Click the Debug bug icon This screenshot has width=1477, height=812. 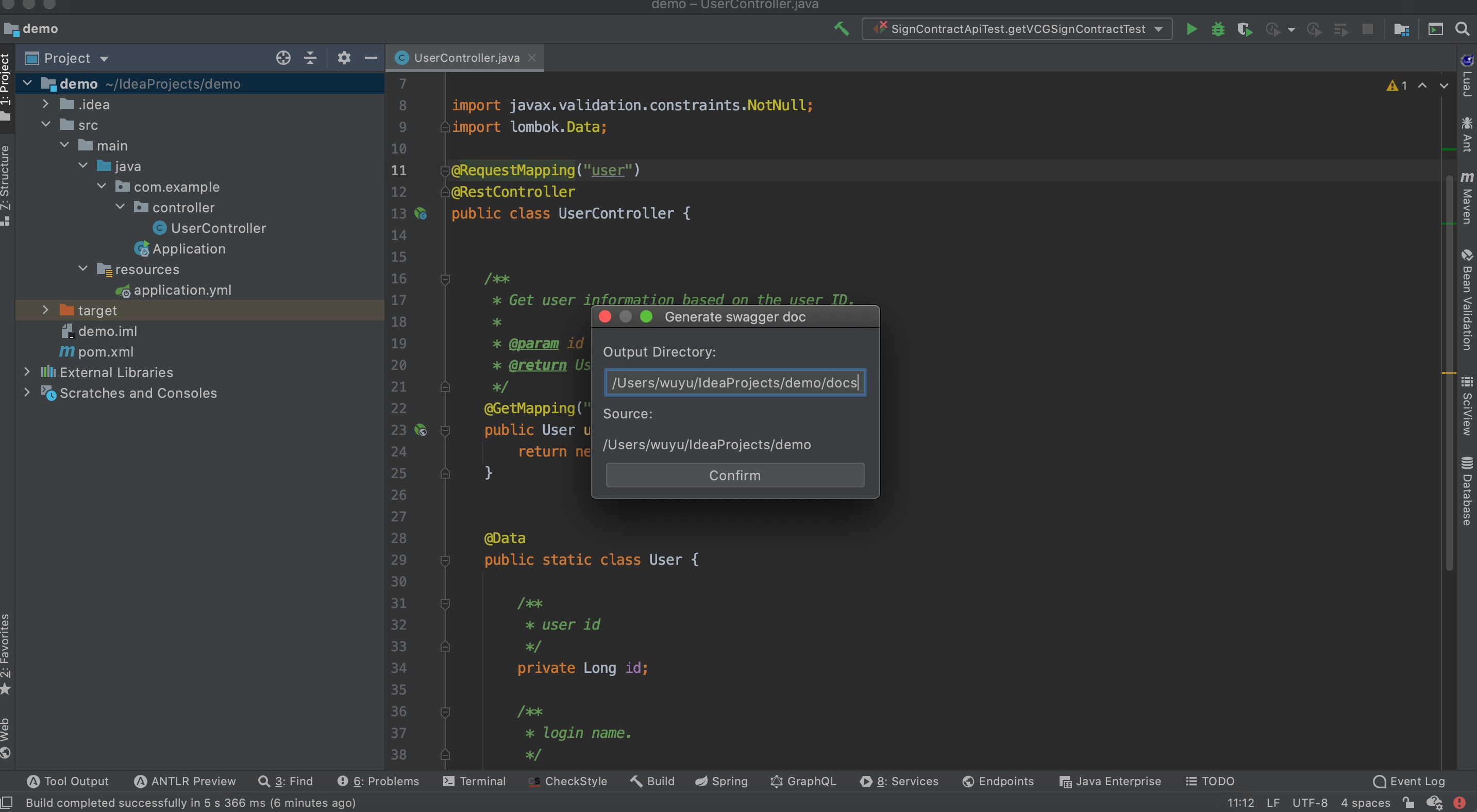tap(1218, 29)
